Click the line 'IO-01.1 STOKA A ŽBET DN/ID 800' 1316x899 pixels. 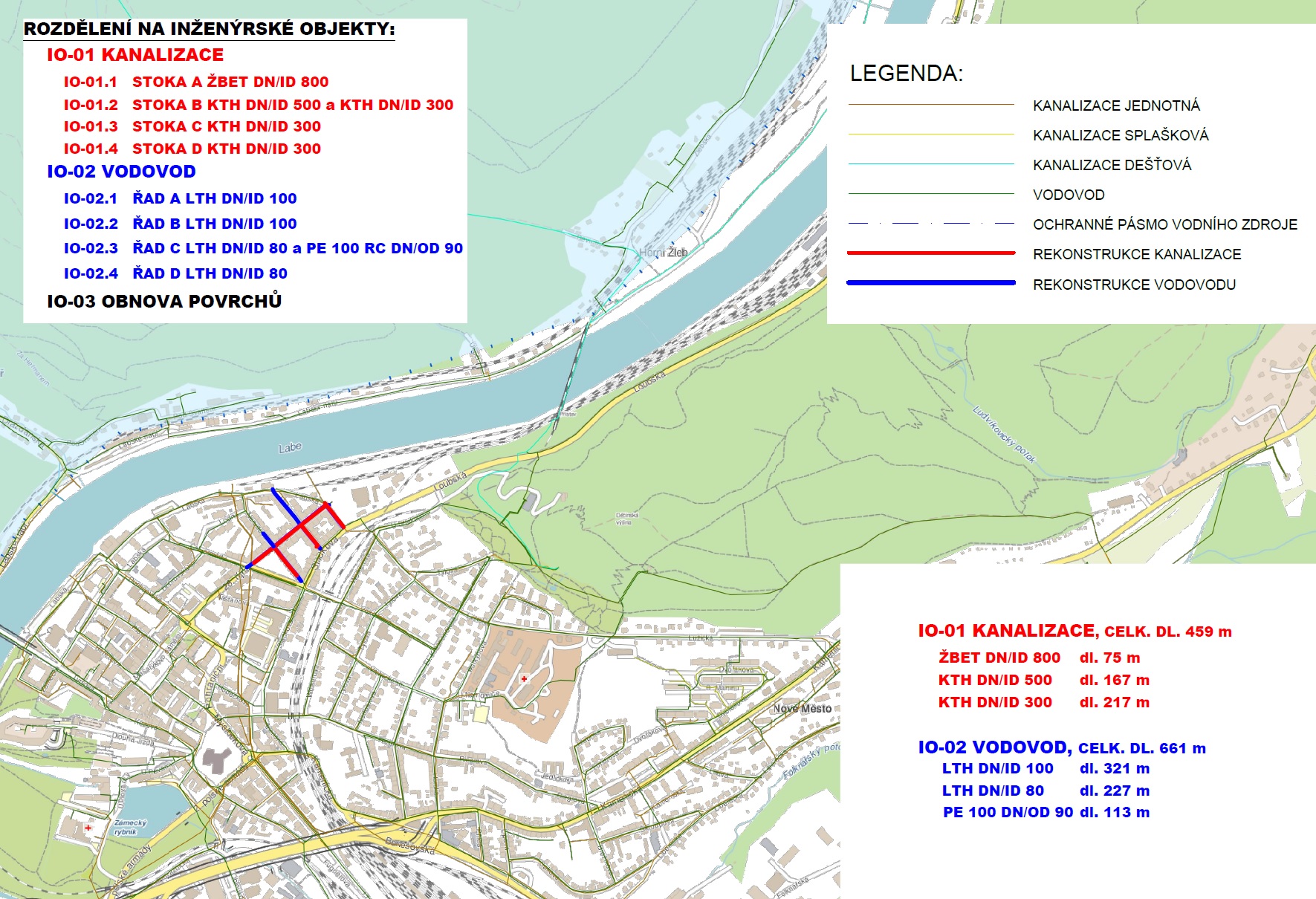tap(196, 82)
